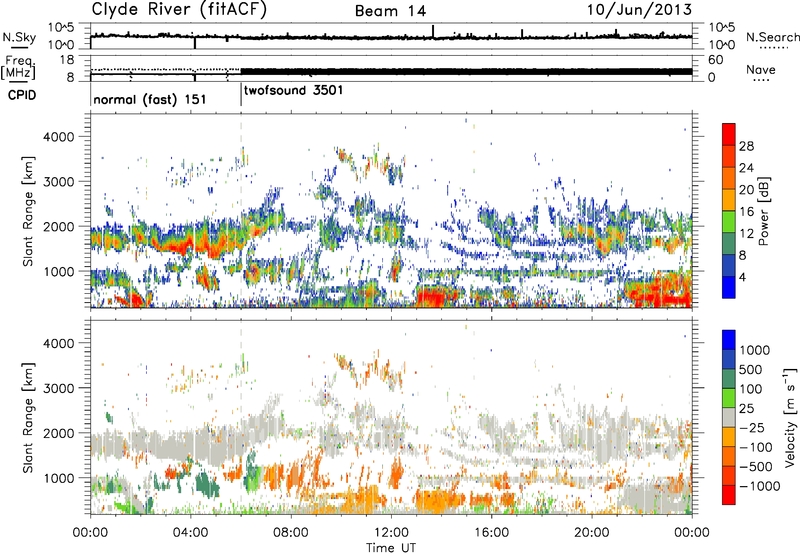Image resolution: width=800 pixels, height=554 pixels.
Task: Click the 'Beam 14' label
Action: pyautogui.click(x=390, y=11)
